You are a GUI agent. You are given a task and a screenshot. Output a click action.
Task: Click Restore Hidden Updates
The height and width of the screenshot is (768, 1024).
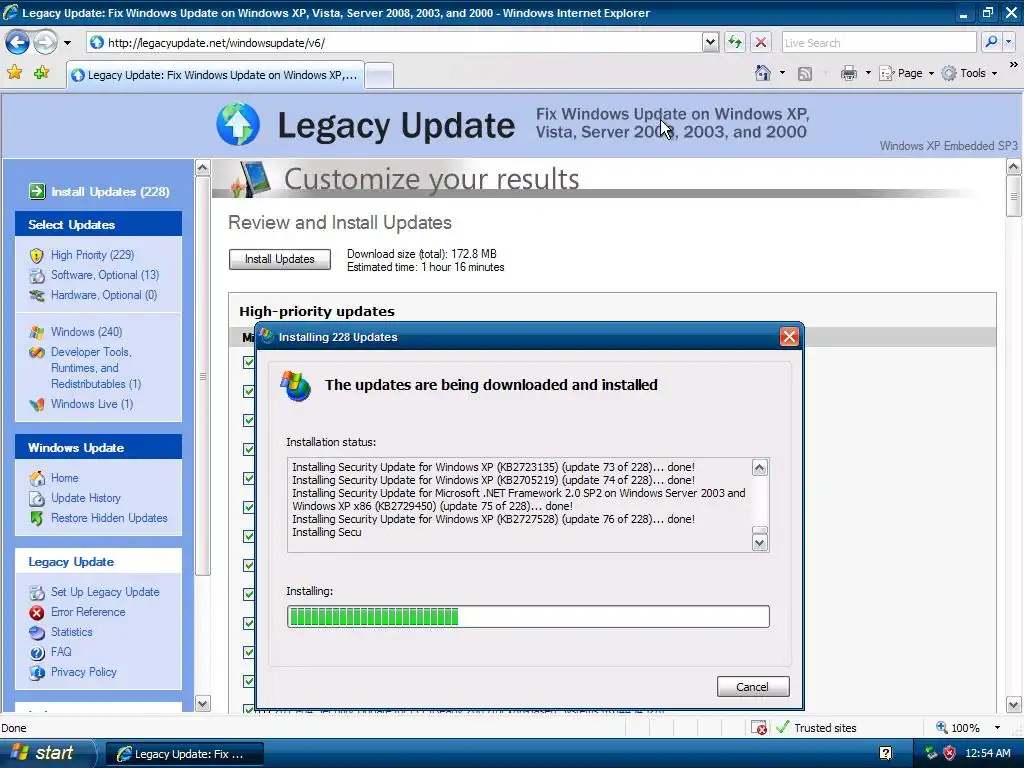(109, 518)
